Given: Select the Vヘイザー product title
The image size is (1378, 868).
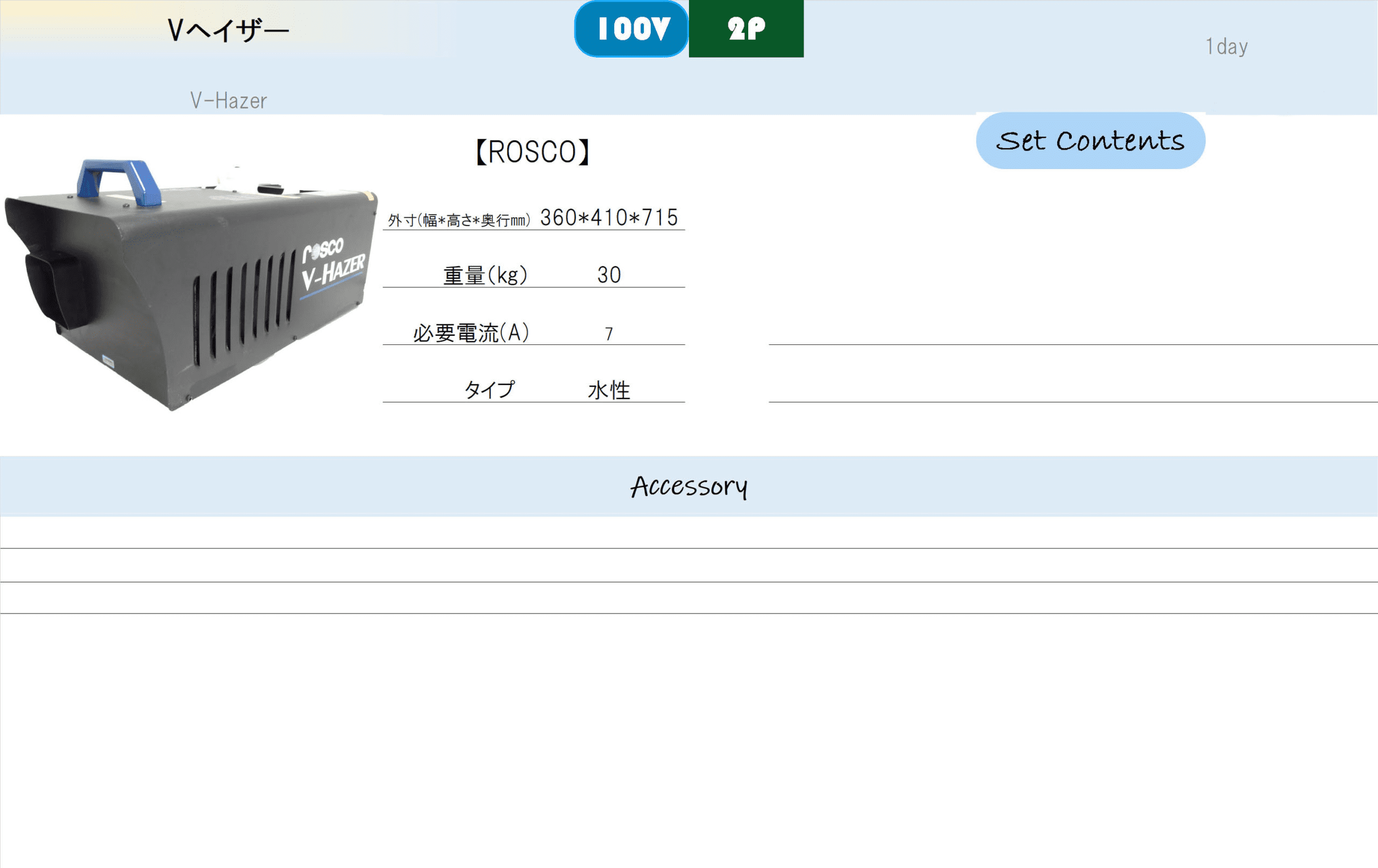Looking at the screenshot, I should pyautogui.click(x=228, y=30).
